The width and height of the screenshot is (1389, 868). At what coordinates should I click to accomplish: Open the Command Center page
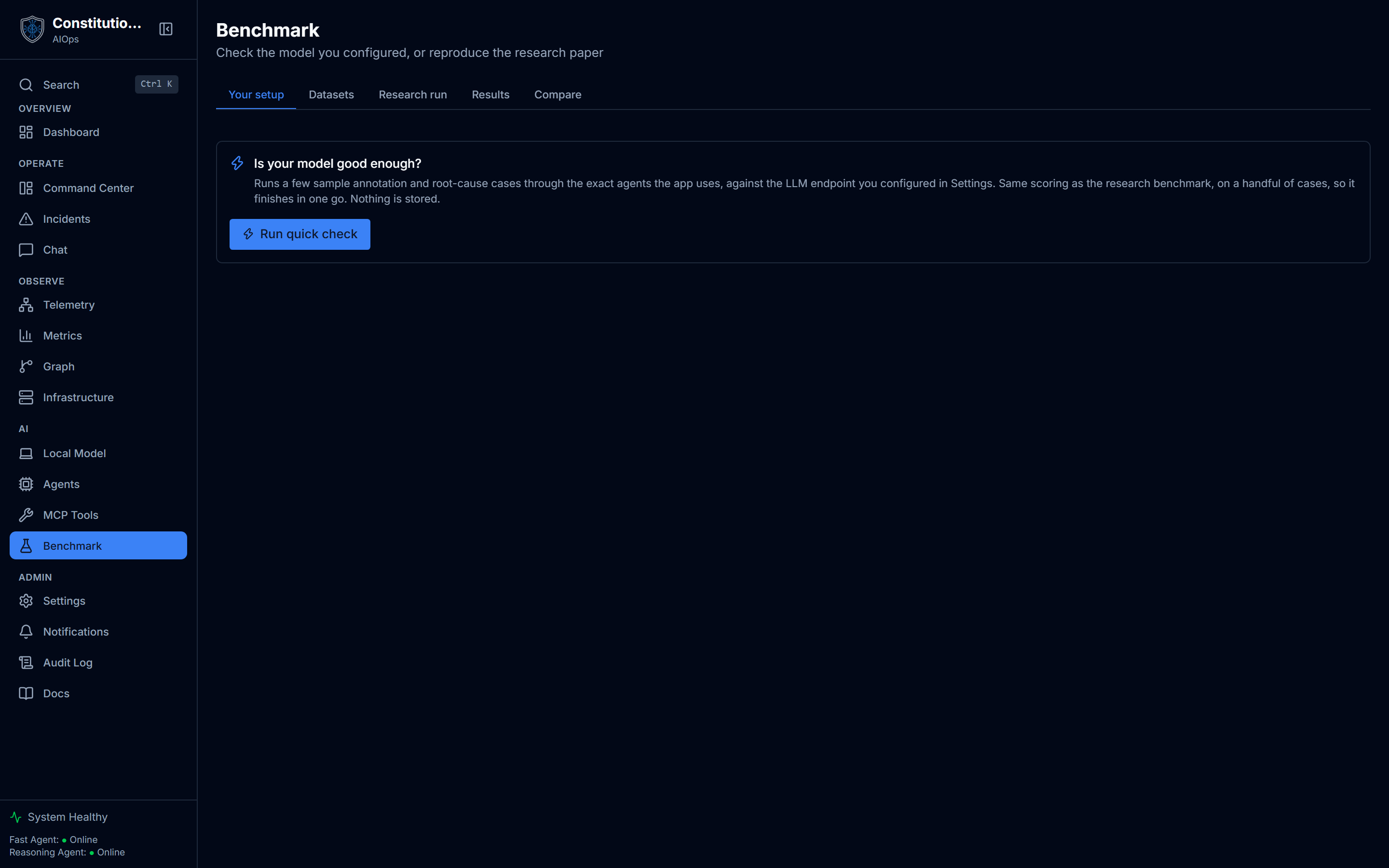coord(98,188)
